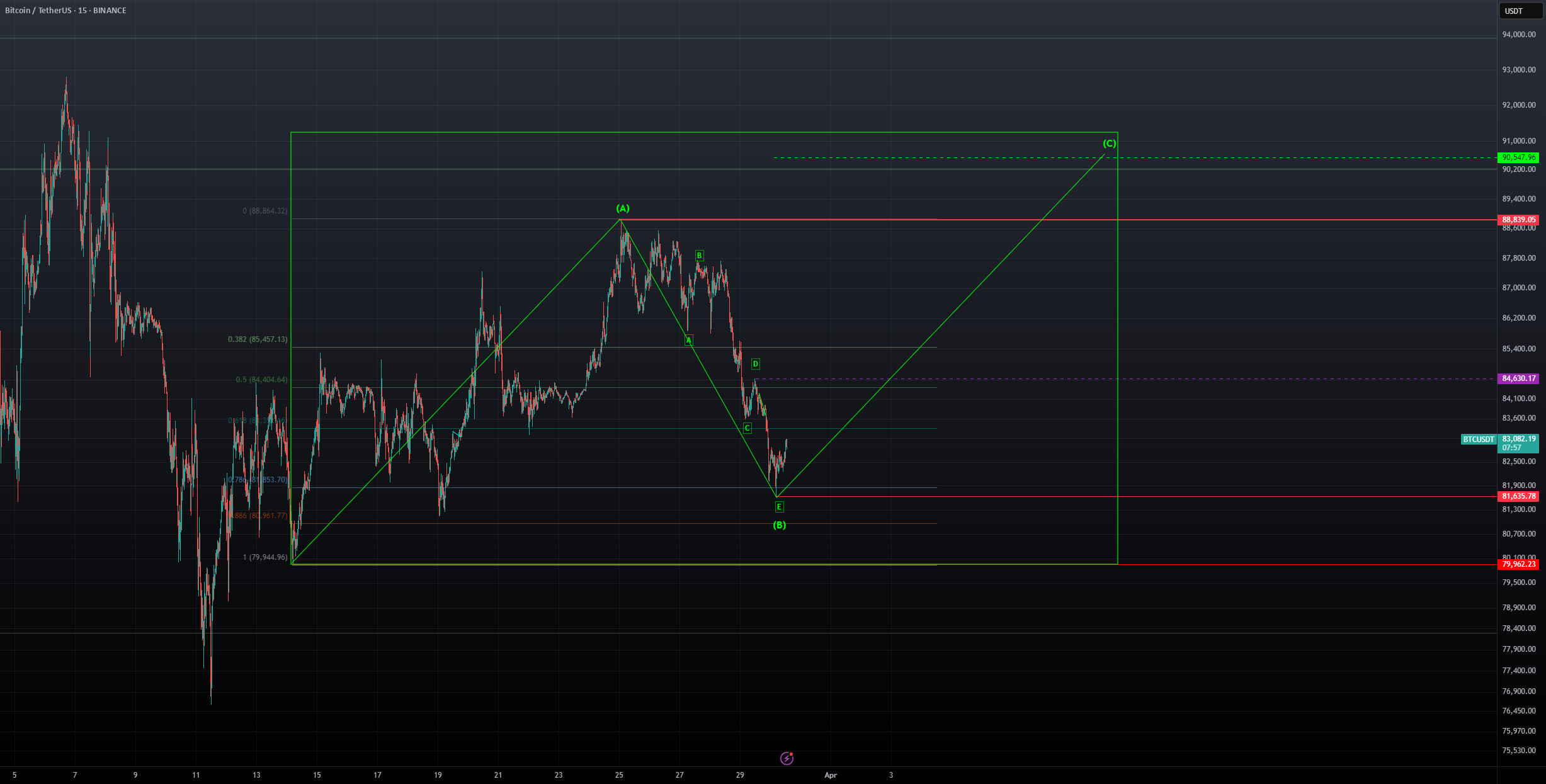Click the boxed C wave marker

coord(747,428)
